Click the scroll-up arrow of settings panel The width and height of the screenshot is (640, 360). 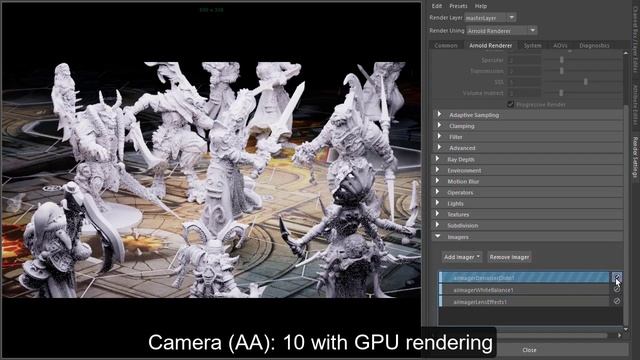point(626,53)
